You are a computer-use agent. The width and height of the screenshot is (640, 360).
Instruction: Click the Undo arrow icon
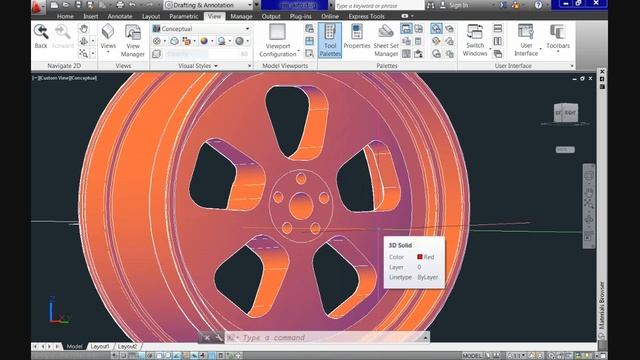[132, 5]
